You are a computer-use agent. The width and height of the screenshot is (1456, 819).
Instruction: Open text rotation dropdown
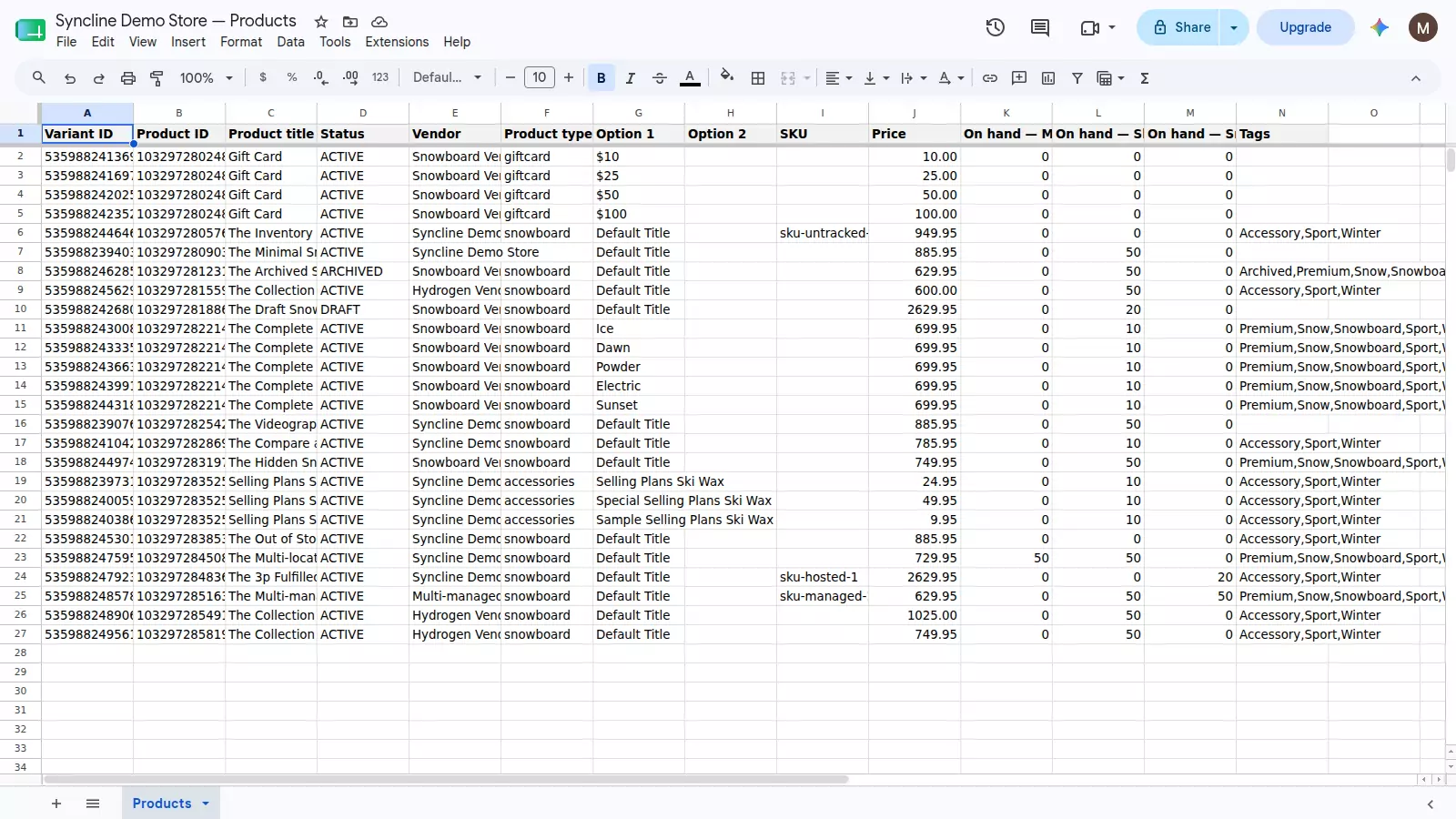pyautogui.click(x=951, y=78)
